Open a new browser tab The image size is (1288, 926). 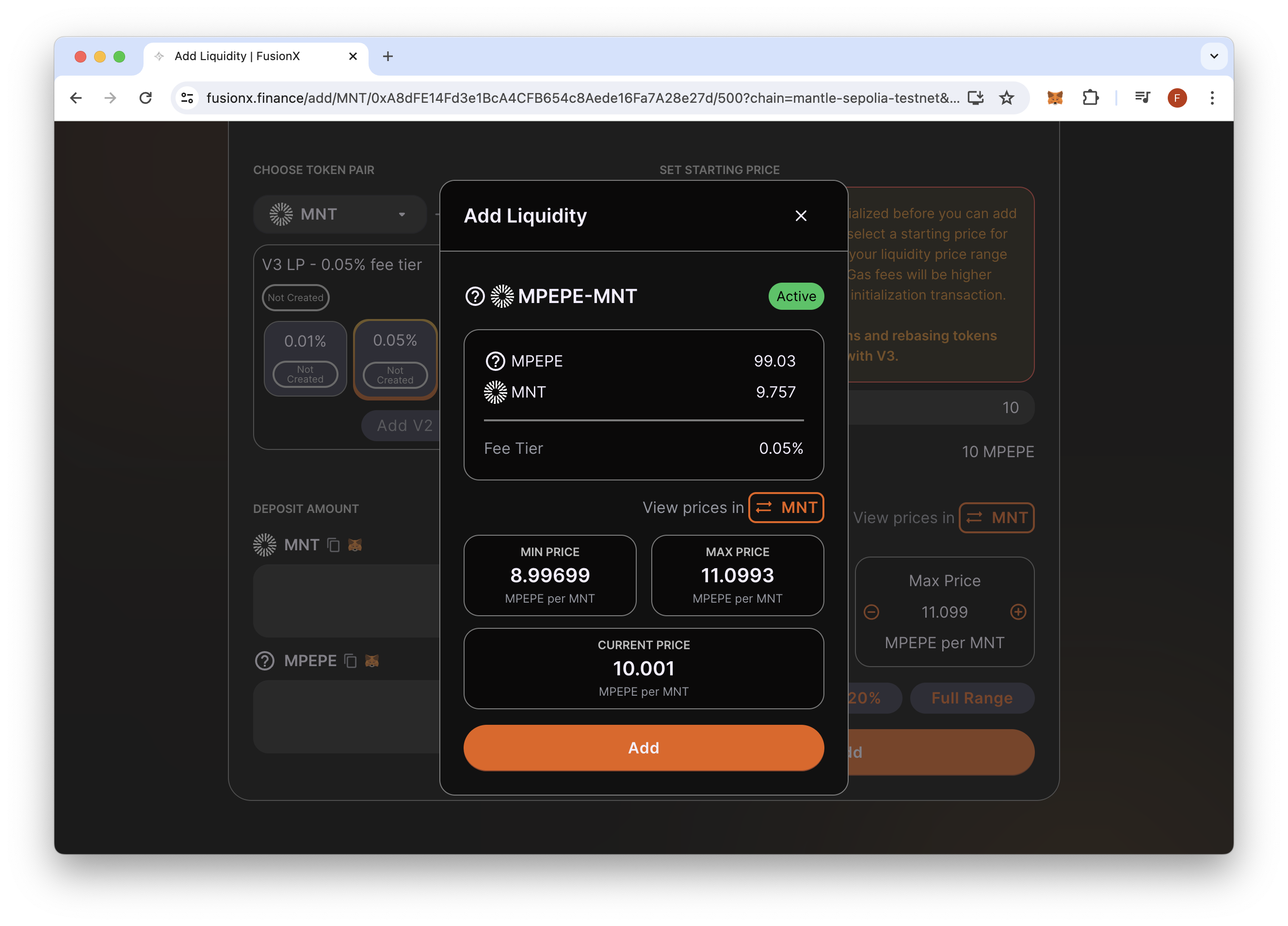point(388,56)
